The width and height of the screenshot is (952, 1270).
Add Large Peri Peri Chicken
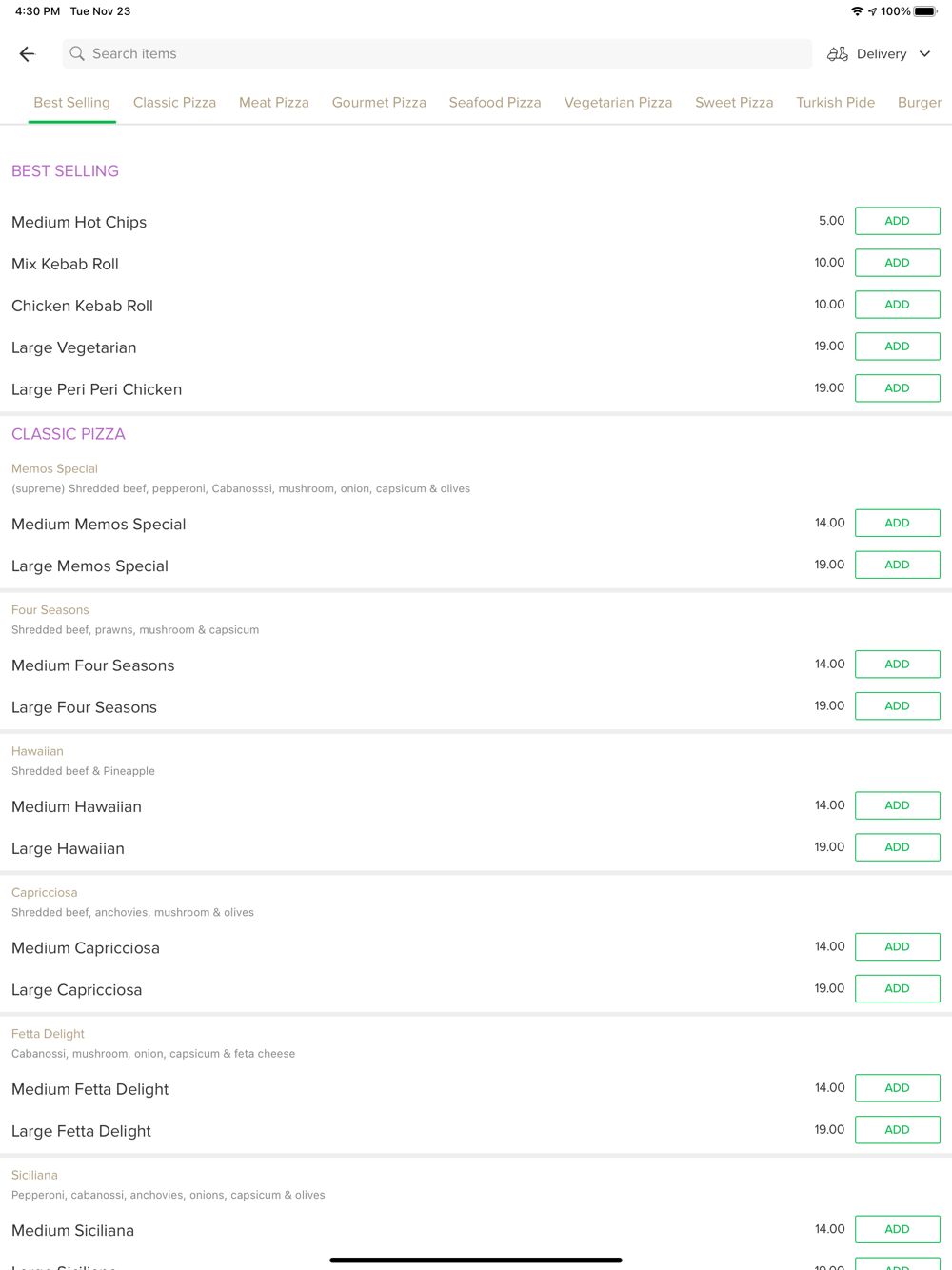click(x=897, y=388)
